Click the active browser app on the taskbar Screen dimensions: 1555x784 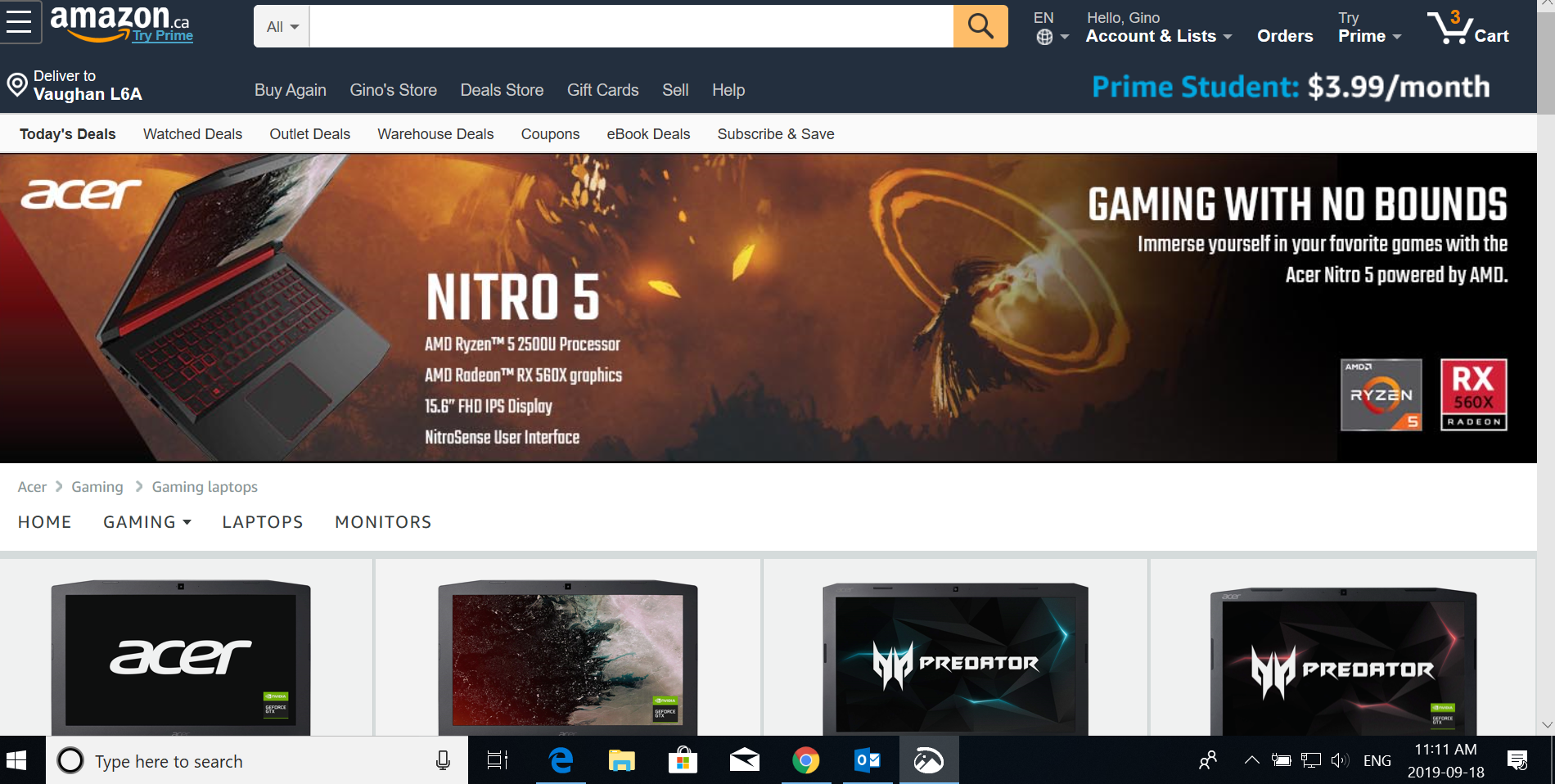(x=929, y=761)
